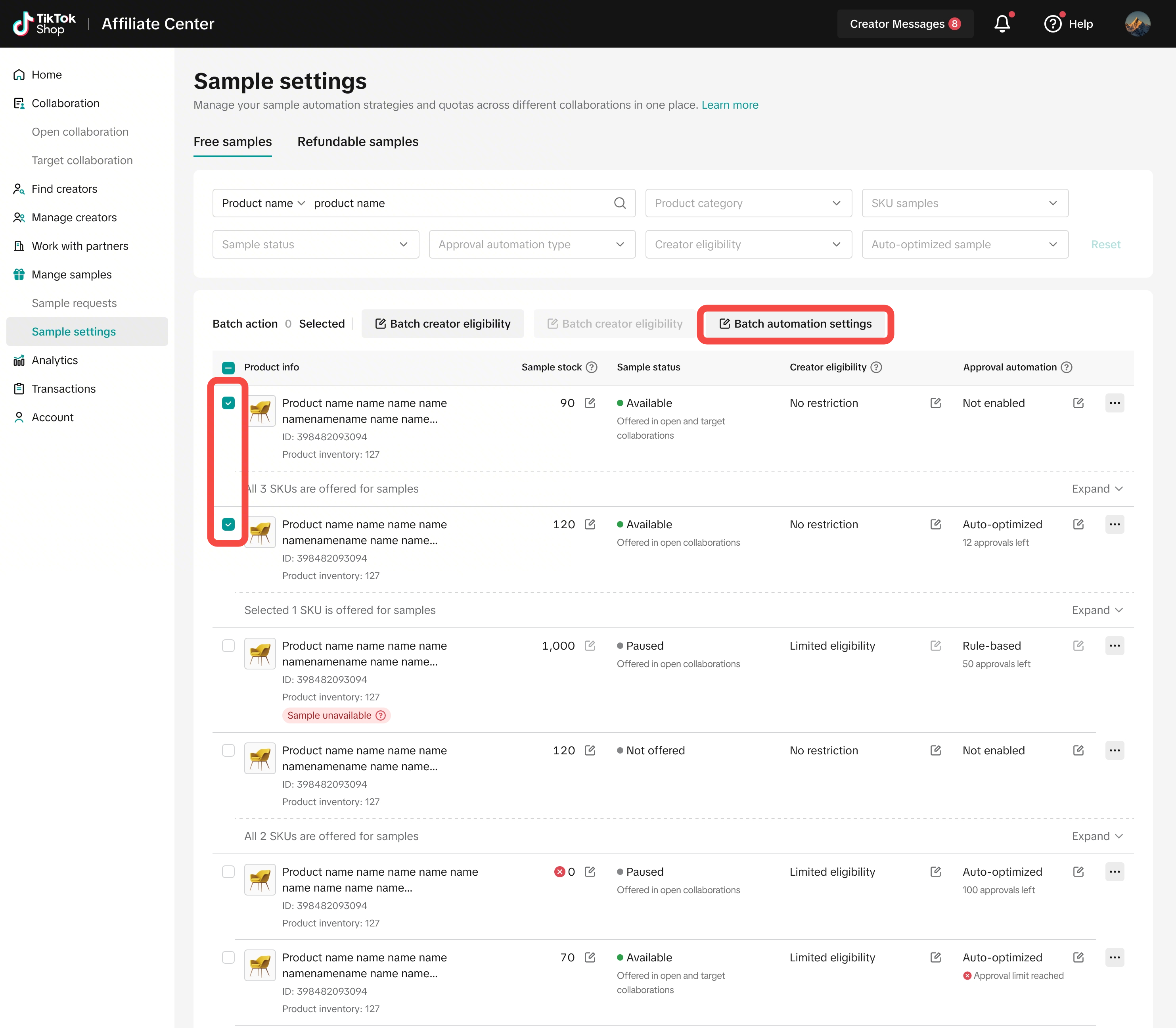The height and width of the screenshot is (1028, 1176).
Task: Open the notifications bell
Action: click(1002, 23)
